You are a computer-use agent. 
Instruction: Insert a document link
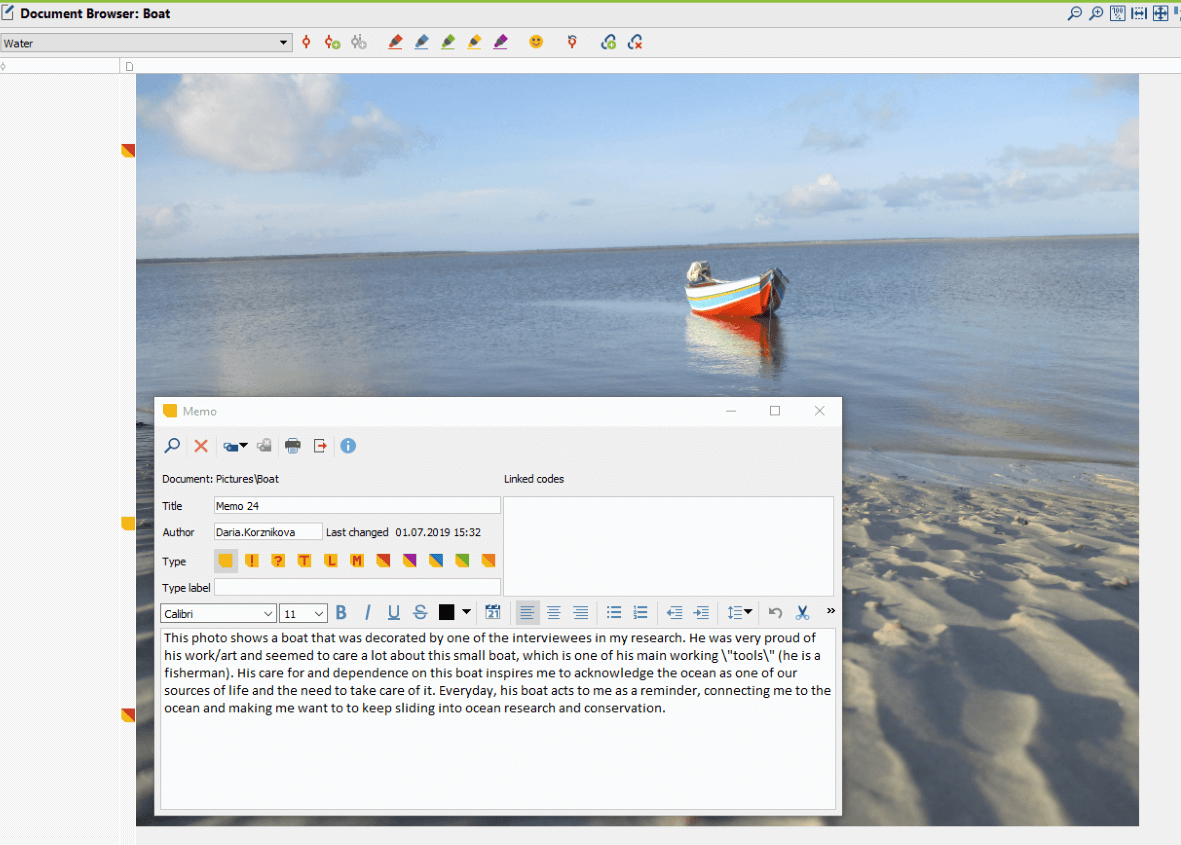coord(609,42)
